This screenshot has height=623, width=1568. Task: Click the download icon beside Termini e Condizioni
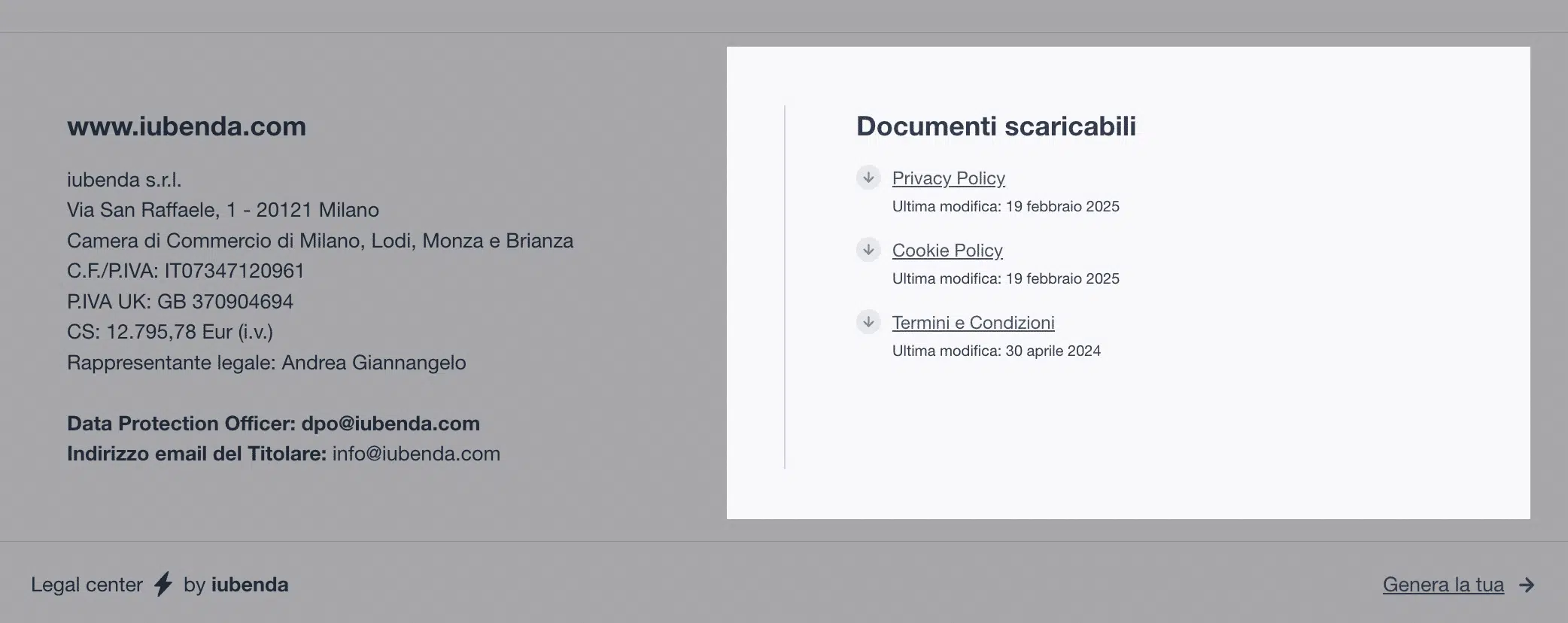(868, 322)
